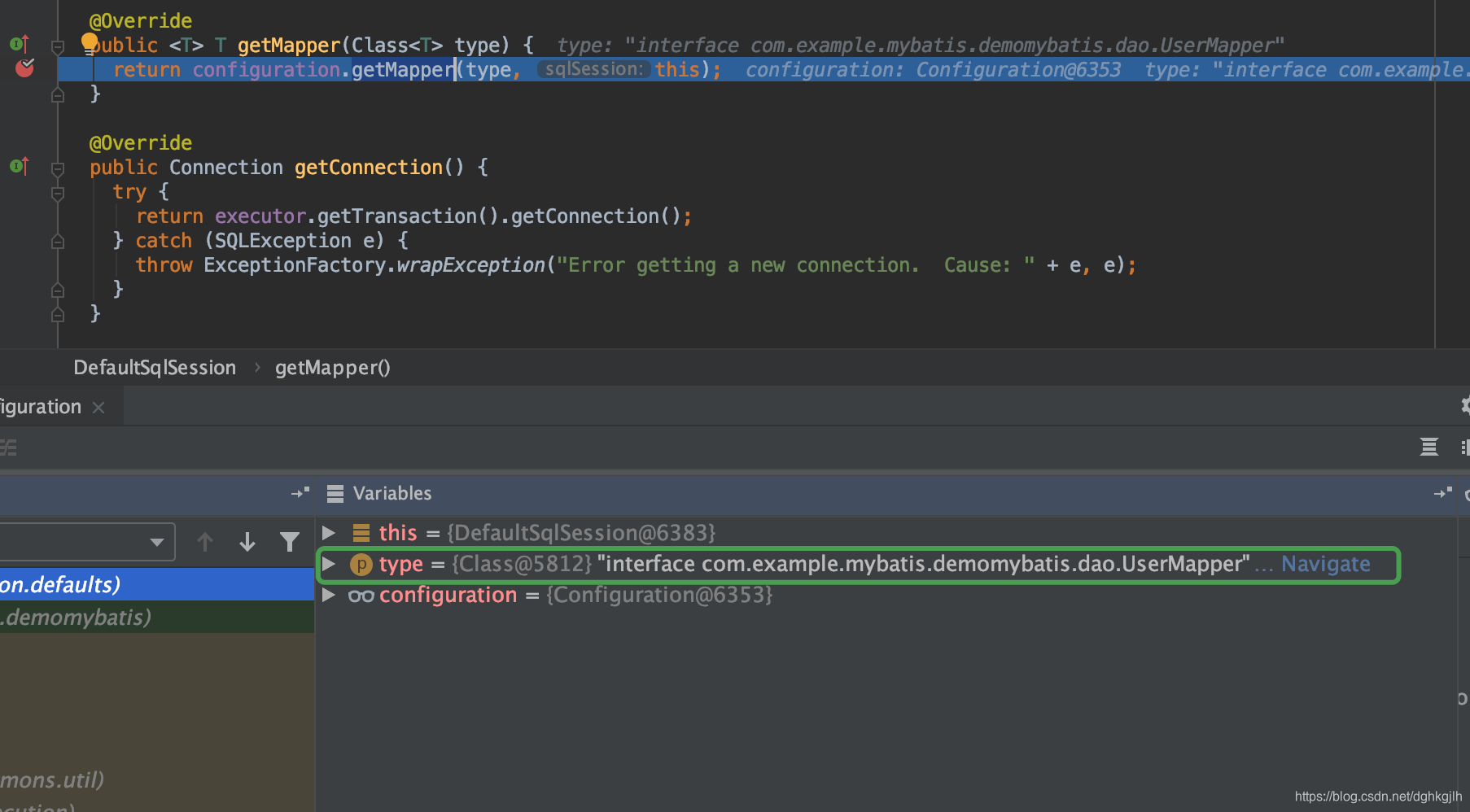Click the Navigate link for the type variable
The width and height of the screenshot is (1470, 812).
click(1325, 564)
